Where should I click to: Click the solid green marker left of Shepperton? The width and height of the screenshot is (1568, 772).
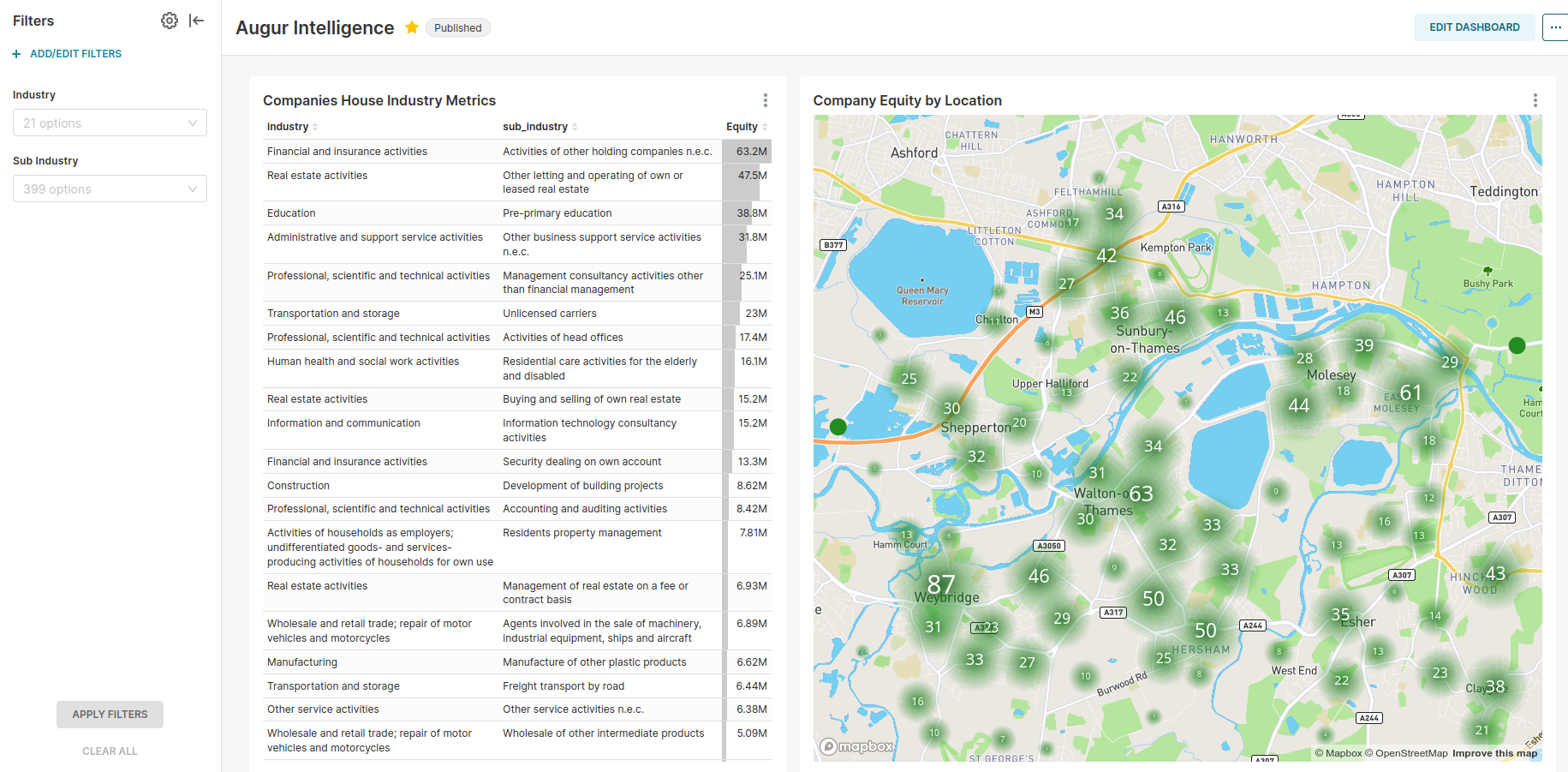[838, 427]
